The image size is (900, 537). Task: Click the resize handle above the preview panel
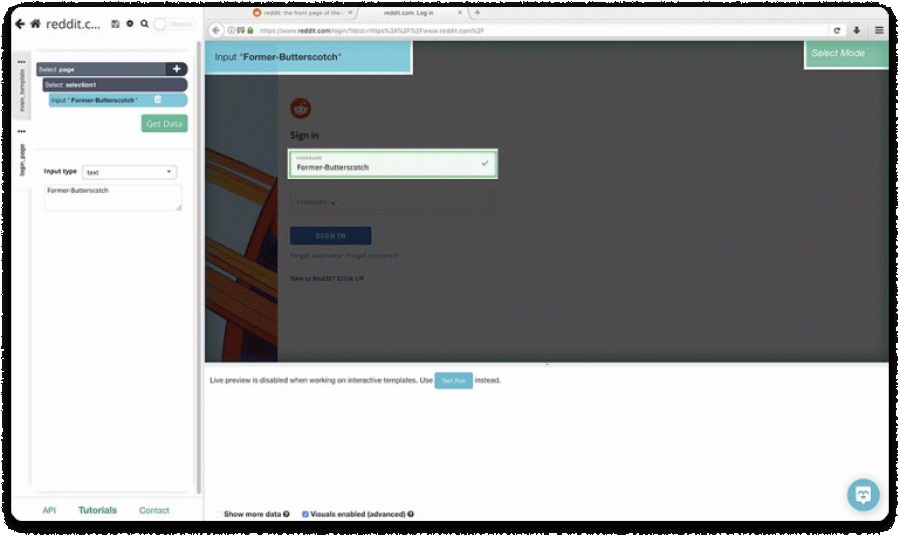pyautogui.click(x=547, y=364)
